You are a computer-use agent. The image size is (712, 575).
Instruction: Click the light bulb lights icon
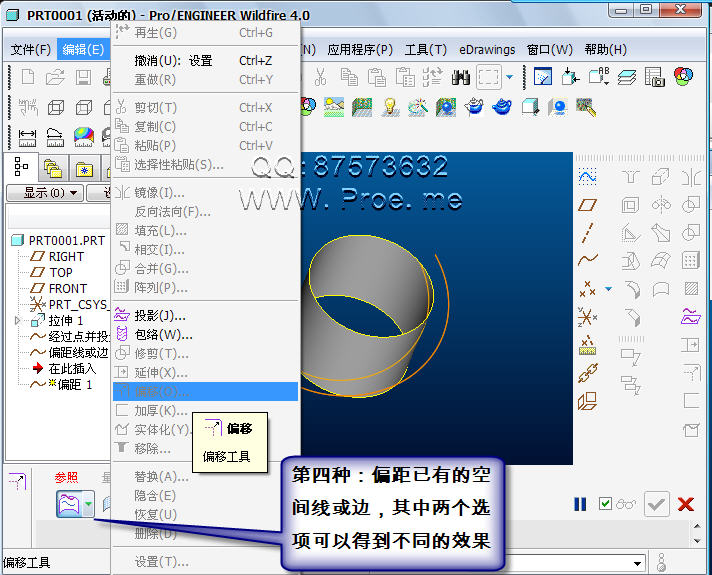pyautogui.click(x=390, y=108)
